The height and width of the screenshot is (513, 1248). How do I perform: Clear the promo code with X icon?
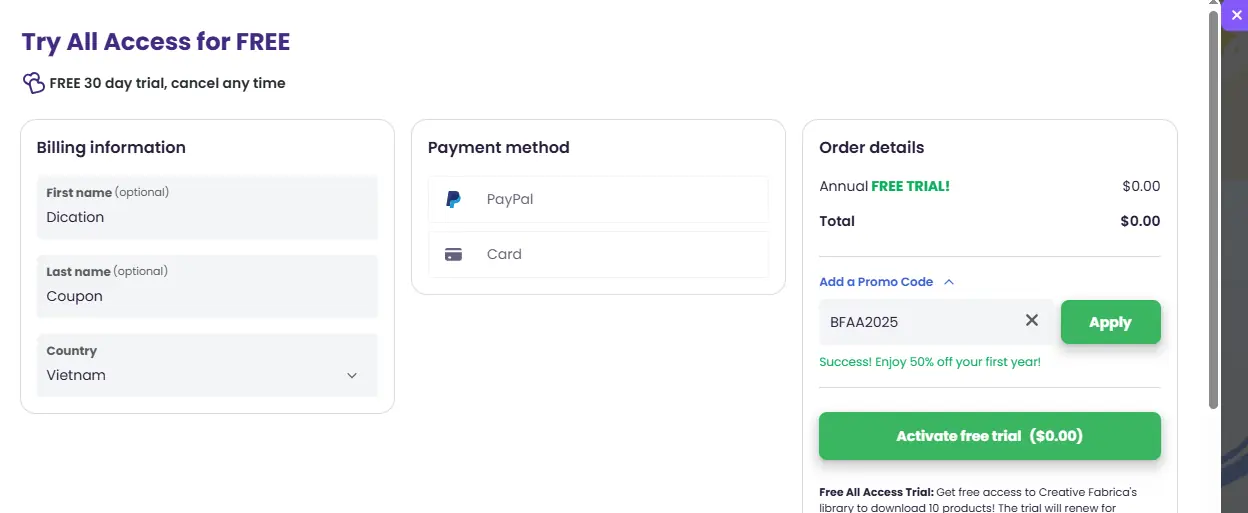(1032, 321)
